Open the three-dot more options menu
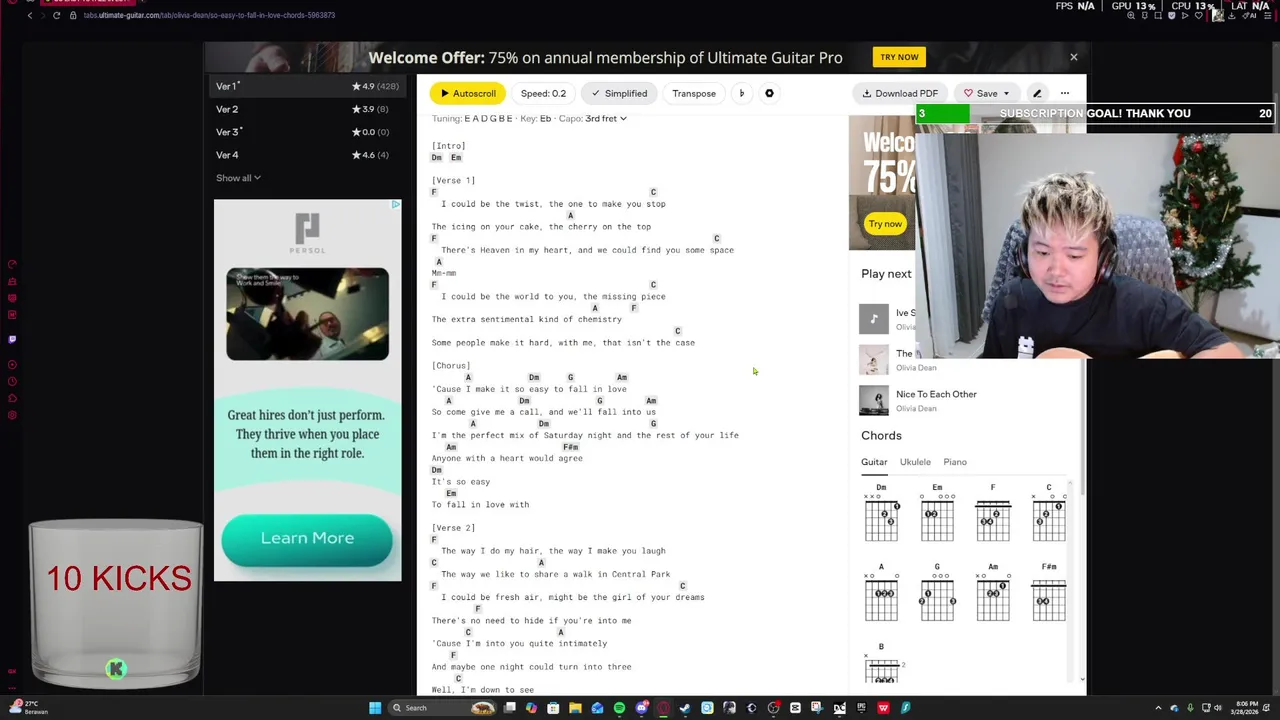Viewport: 1280px width, 720px height. tap(1065, 93)
